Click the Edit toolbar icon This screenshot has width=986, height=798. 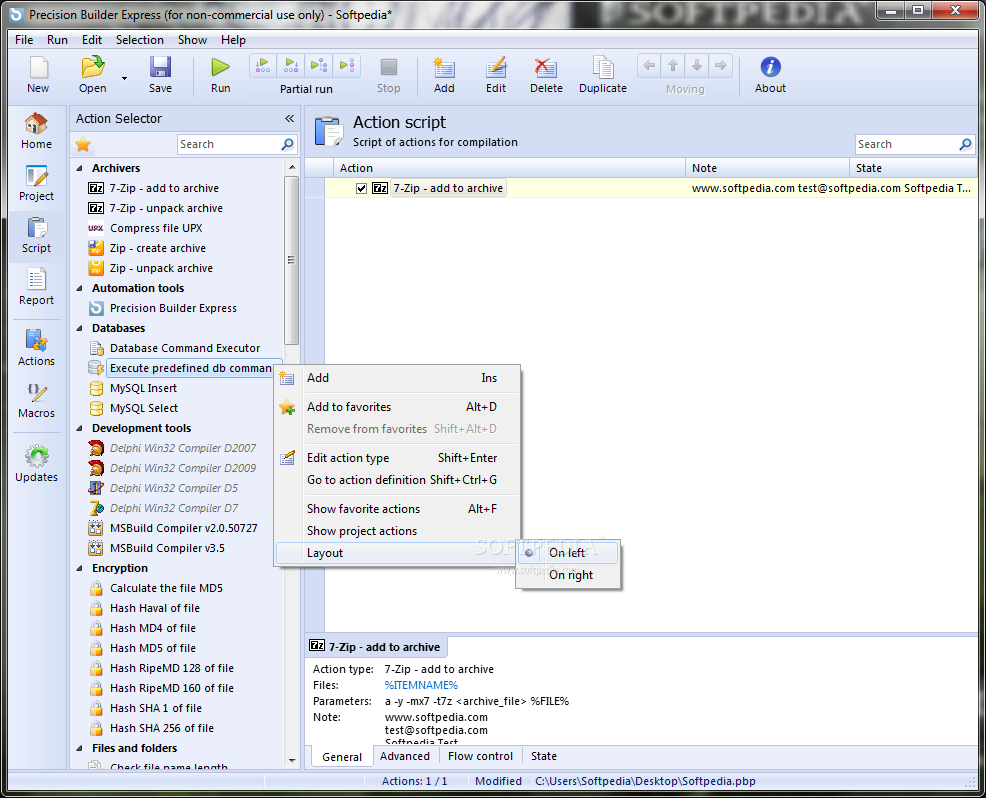click(496, 67)
